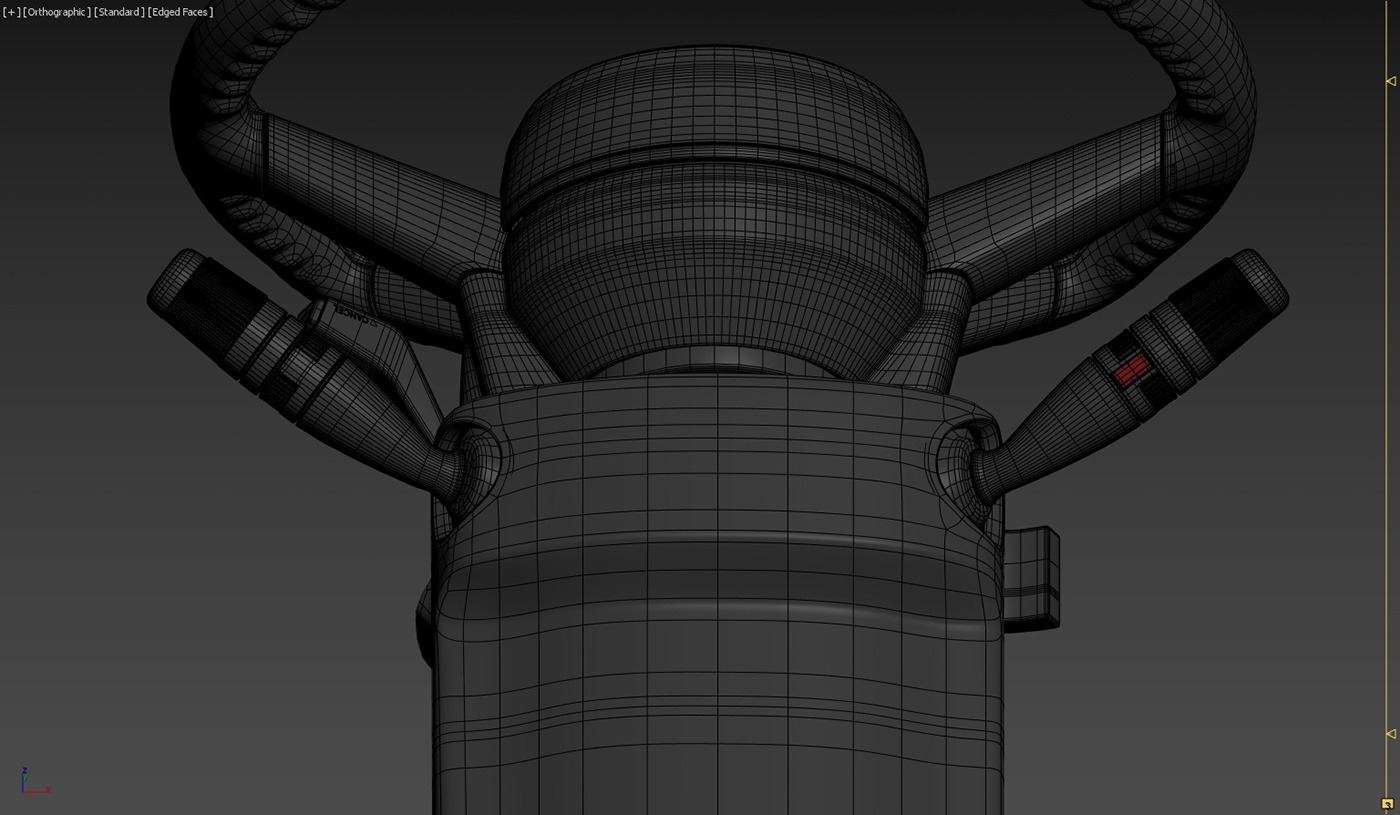Open the [Orthographic] point-of-view menu

[x=57, y=11]
